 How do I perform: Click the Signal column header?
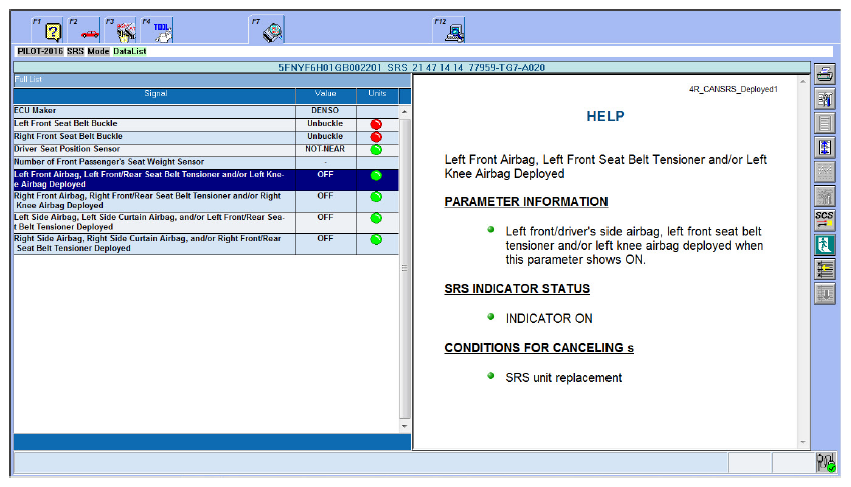155,94
